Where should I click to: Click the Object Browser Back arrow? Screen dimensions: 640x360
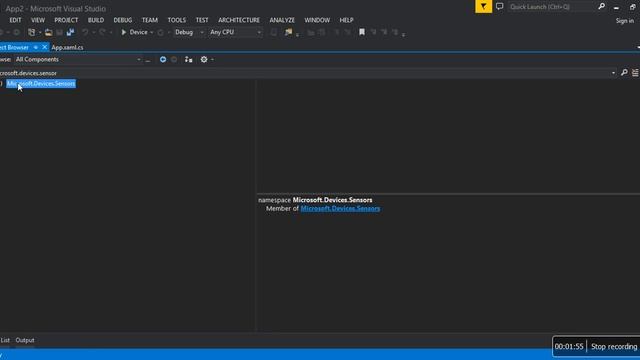163,60
